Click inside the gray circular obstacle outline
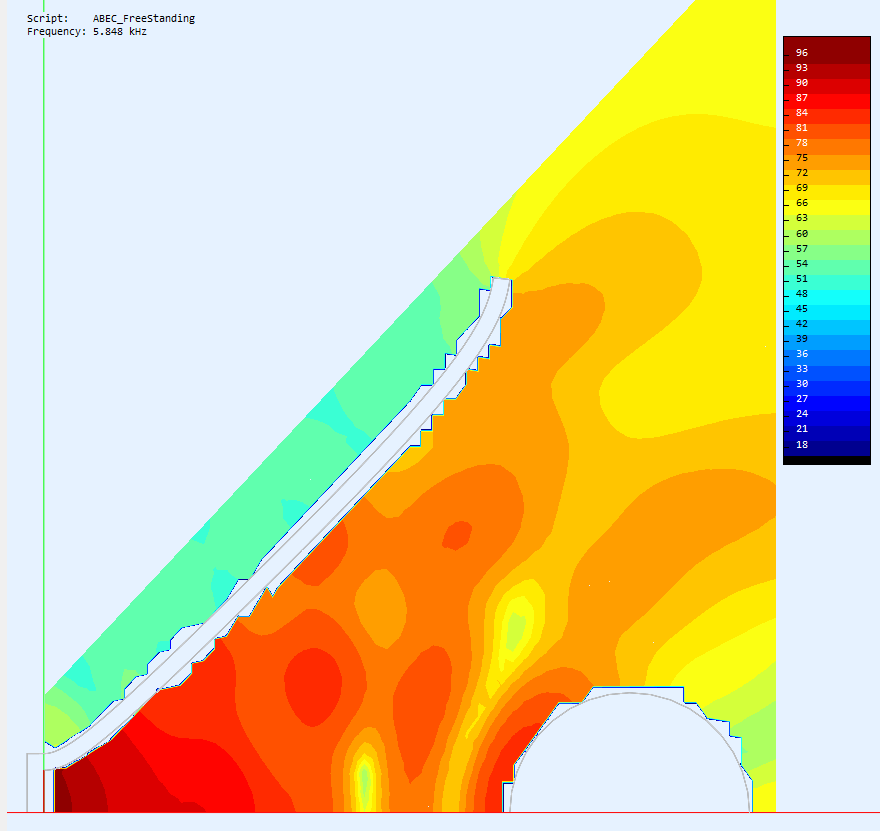Screen dimensions: 880x831 [630, 752]
